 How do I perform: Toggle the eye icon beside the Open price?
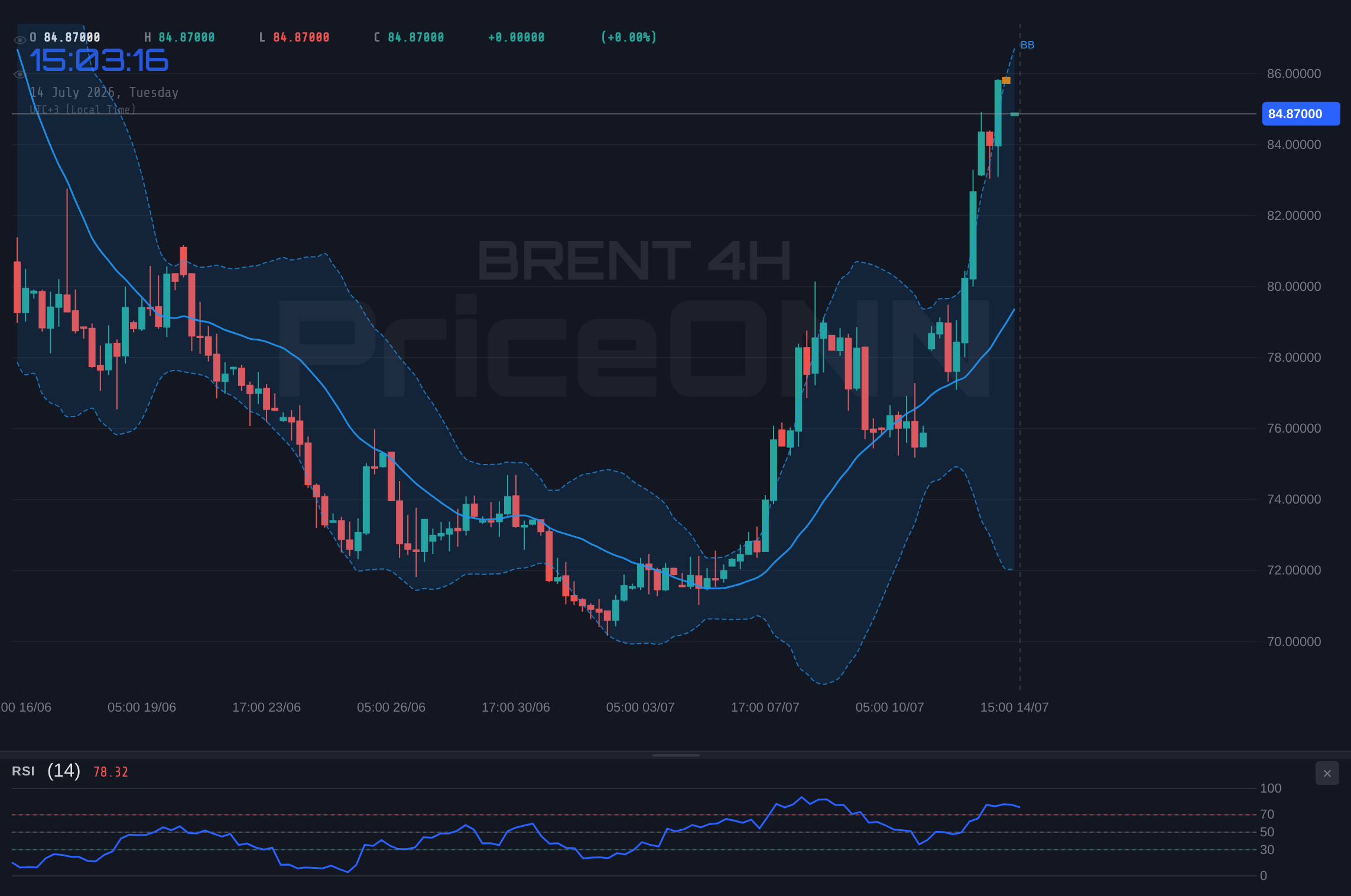pyautogui.click(x=20, y=40)
